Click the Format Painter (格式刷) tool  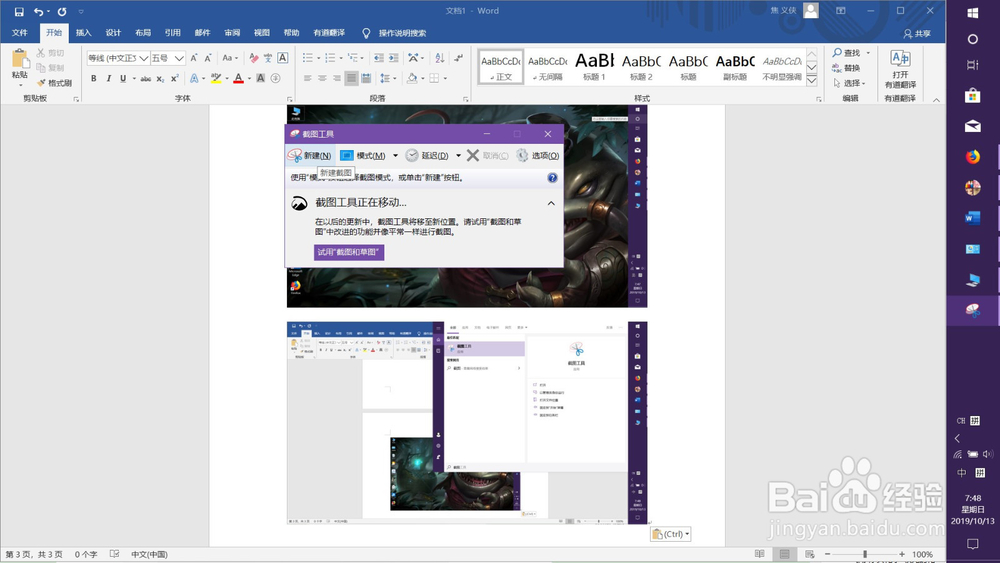(x=54, y=83)
